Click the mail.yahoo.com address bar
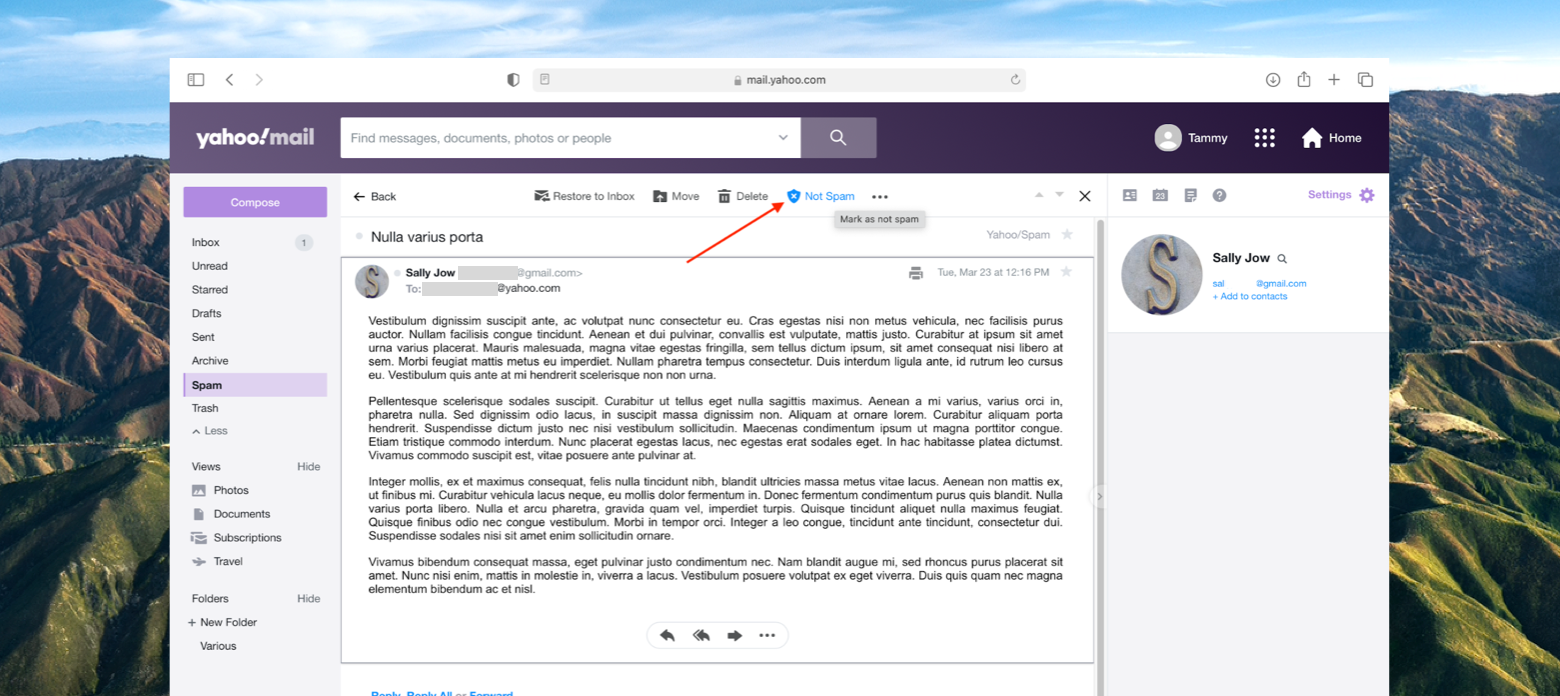1560x696 pixels. 779,80
